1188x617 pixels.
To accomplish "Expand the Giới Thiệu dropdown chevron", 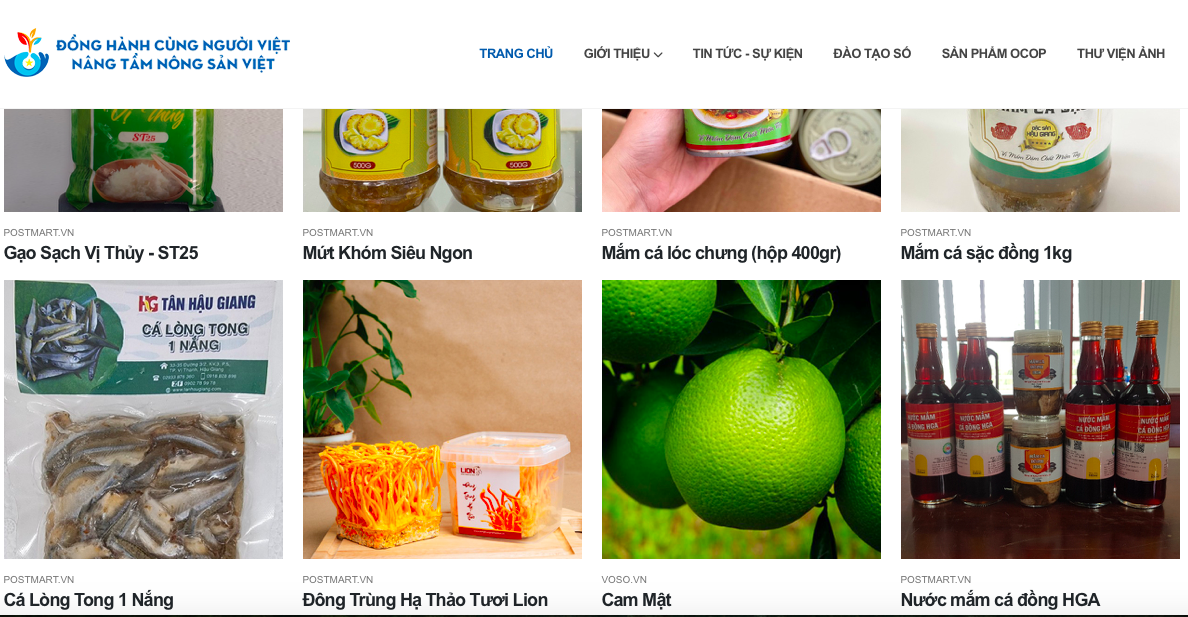I will (x=658, y=55).
